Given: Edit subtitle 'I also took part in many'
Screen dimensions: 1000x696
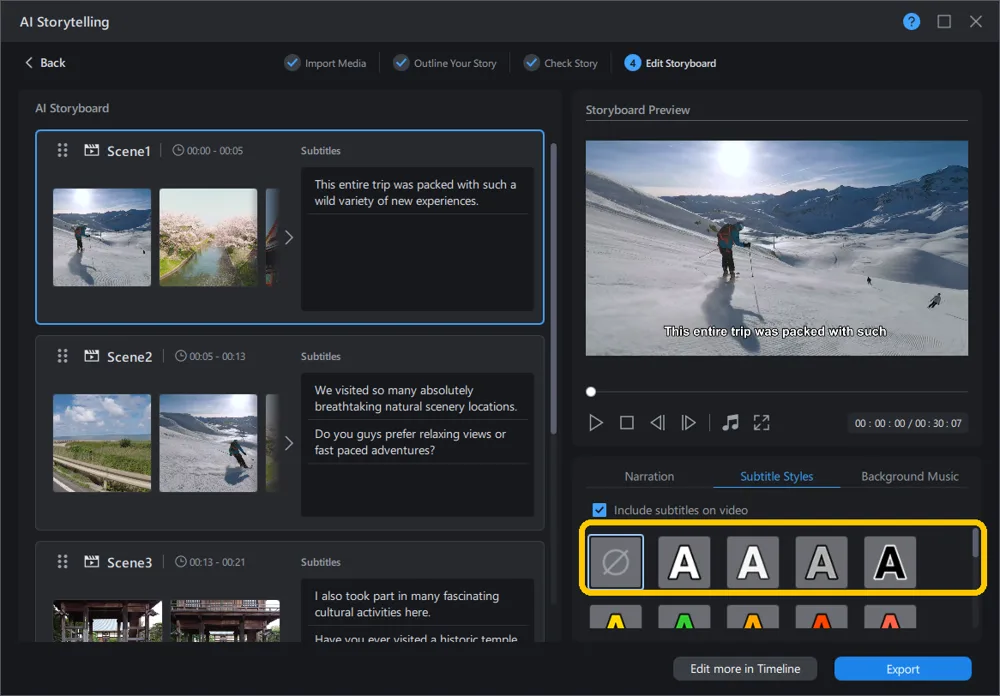Looking at the screenshot, I should tap(417, 603).
